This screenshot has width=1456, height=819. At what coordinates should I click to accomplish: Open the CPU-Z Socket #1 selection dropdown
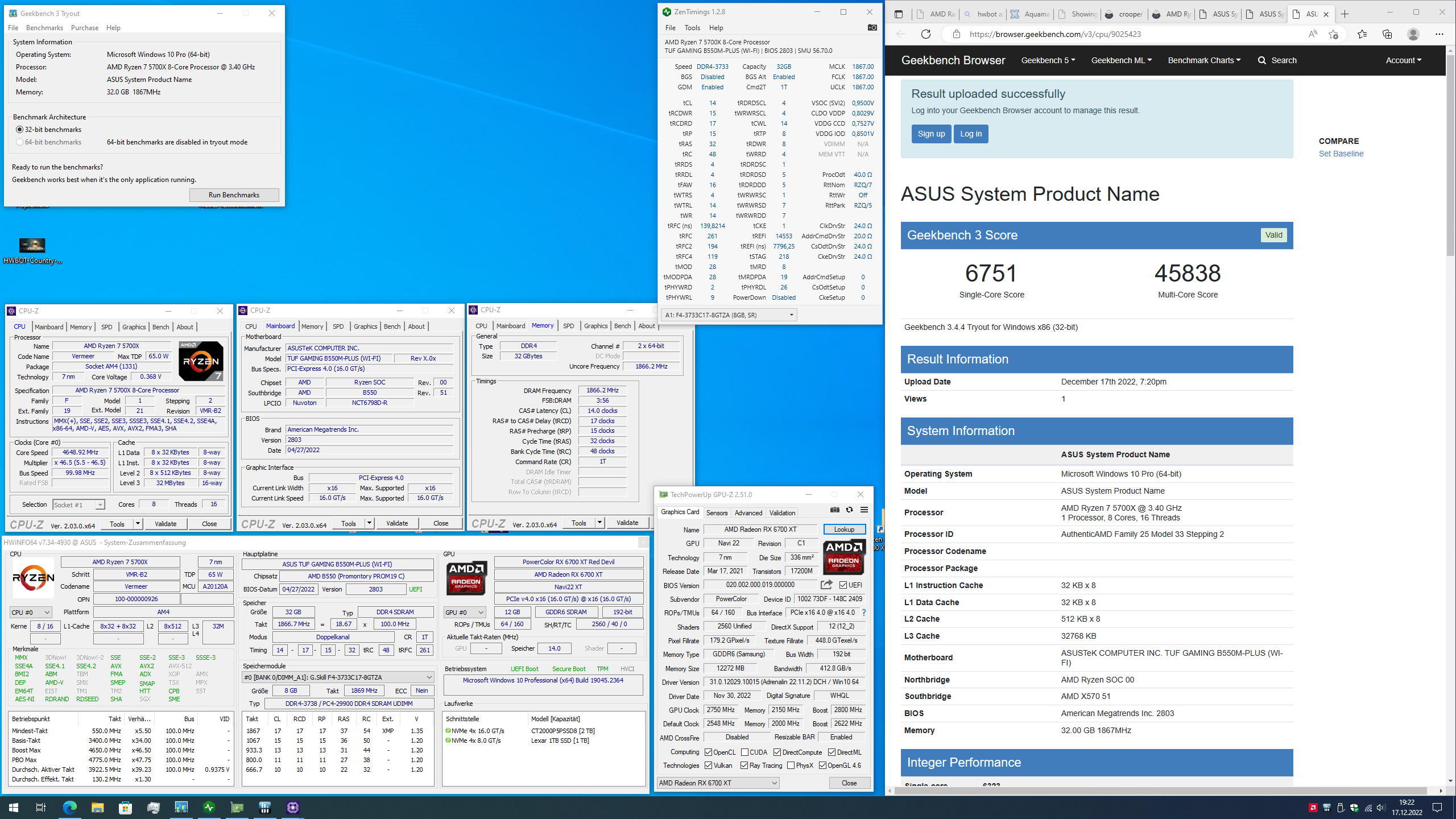[x=78, y=504]
